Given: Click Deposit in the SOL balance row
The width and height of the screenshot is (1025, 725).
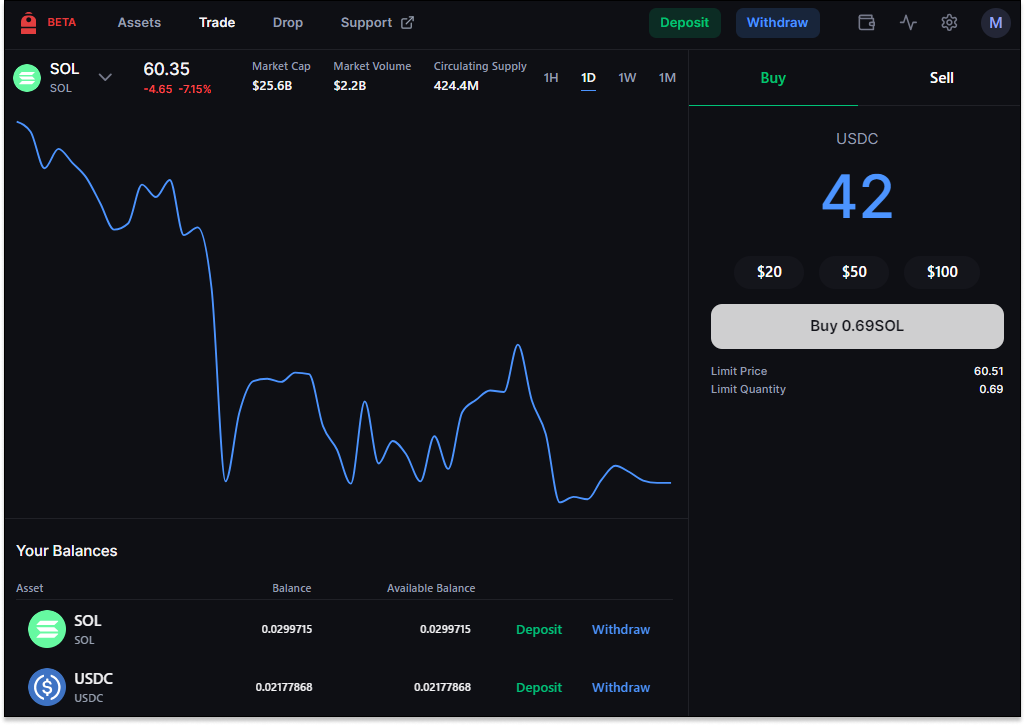Looking at the screenshot, I should pyautogui.click(x=539, y=630).
